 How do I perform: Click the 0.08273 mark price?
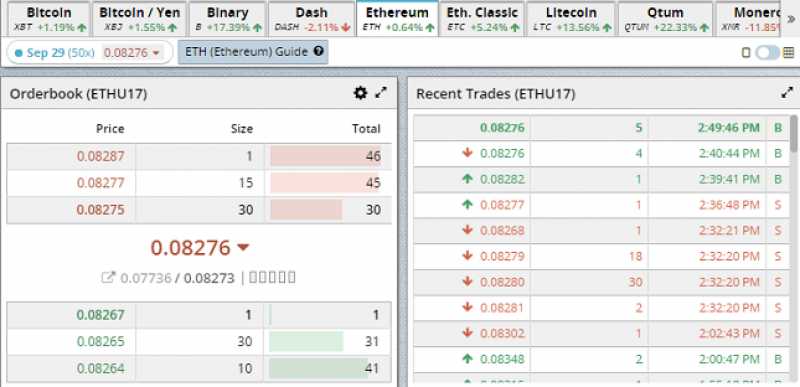pos(209,278)
